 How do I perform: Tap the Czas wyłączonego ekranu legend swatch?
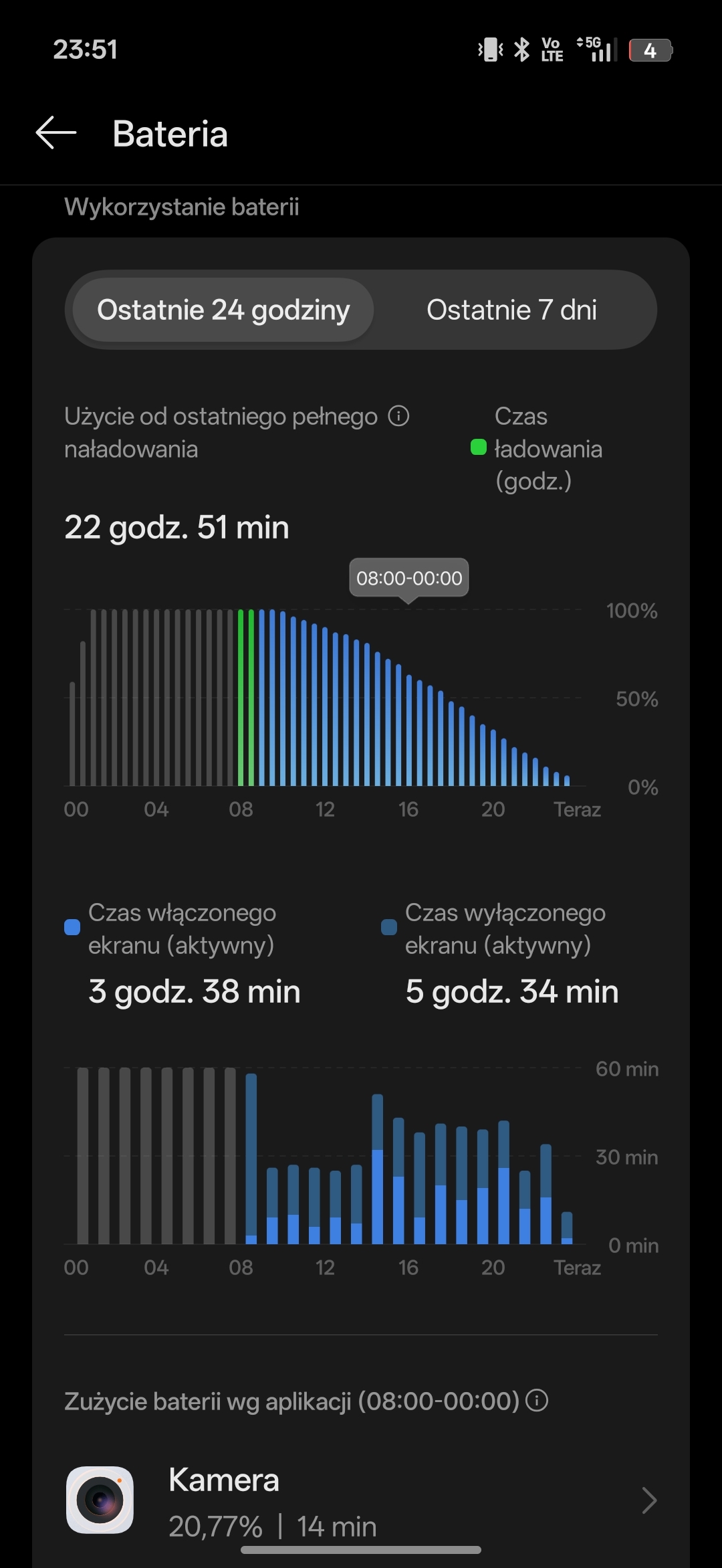click(389, 927)
